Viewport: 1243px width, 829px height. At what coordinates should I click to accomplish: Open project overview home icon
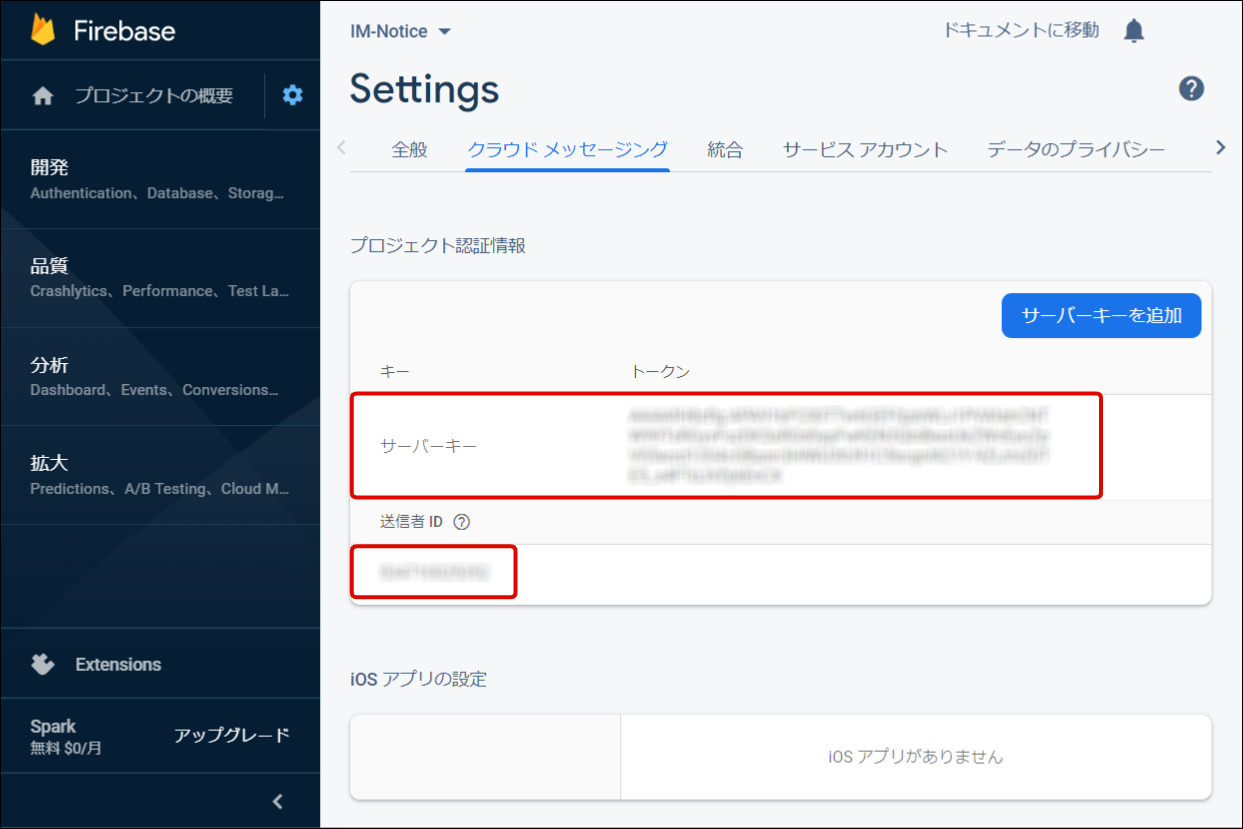point(43,96)
